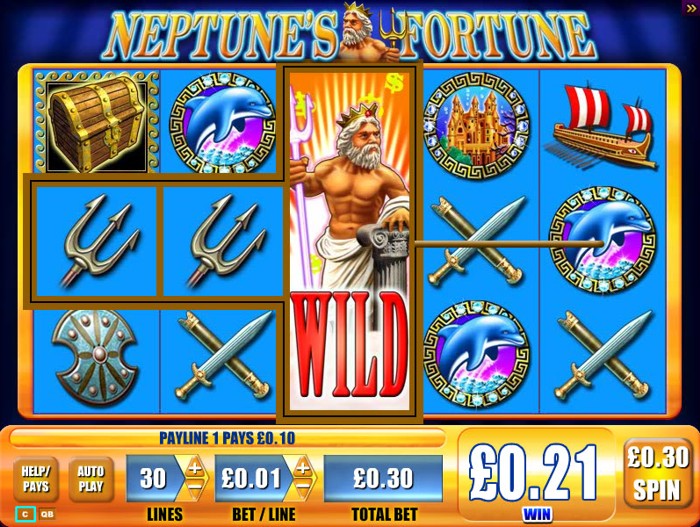
Task: Click the Neptune WILD reel
Action: 350,241
